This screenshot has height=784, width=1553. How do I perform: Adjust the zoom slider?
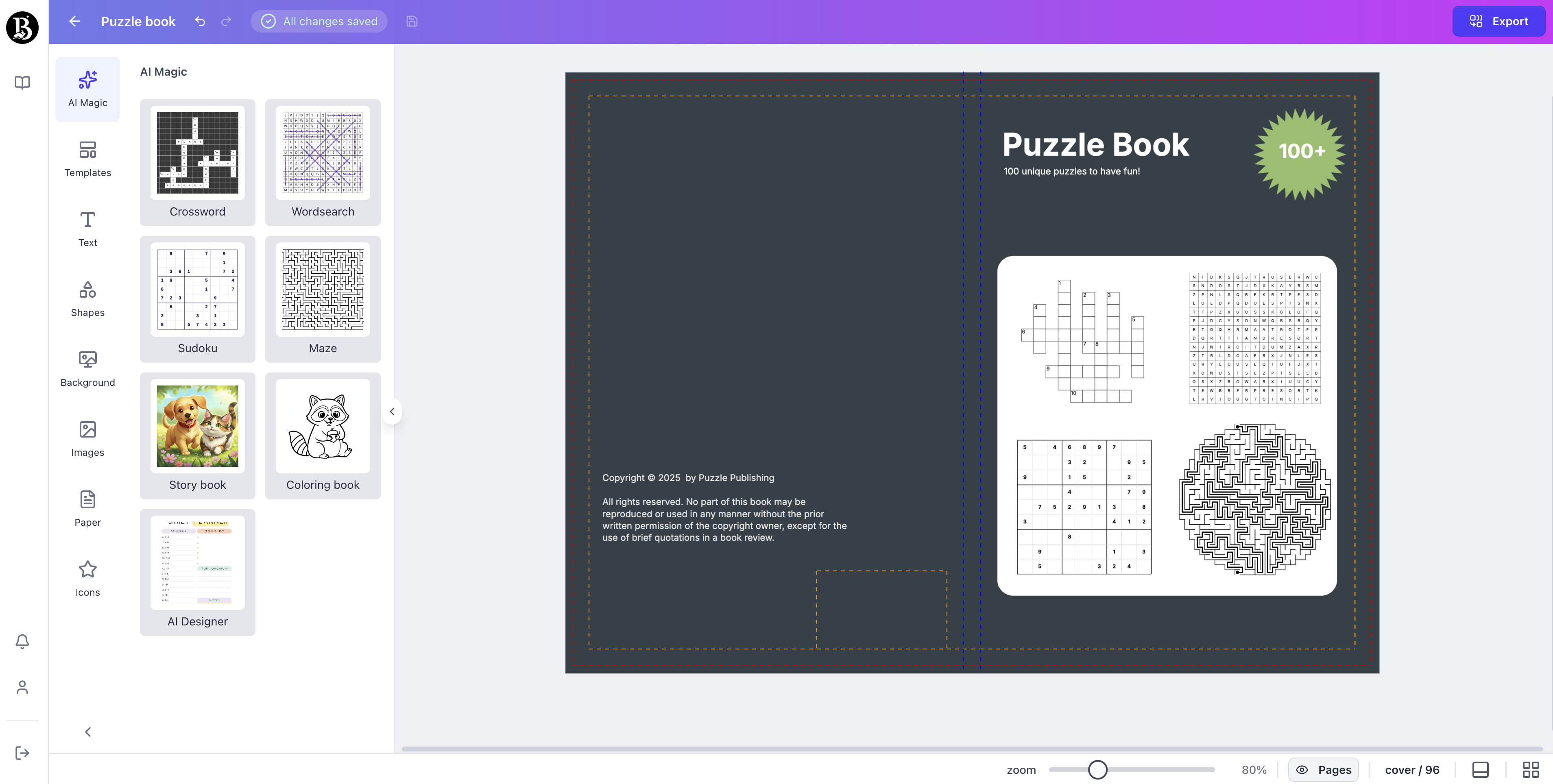(1098, 769)
